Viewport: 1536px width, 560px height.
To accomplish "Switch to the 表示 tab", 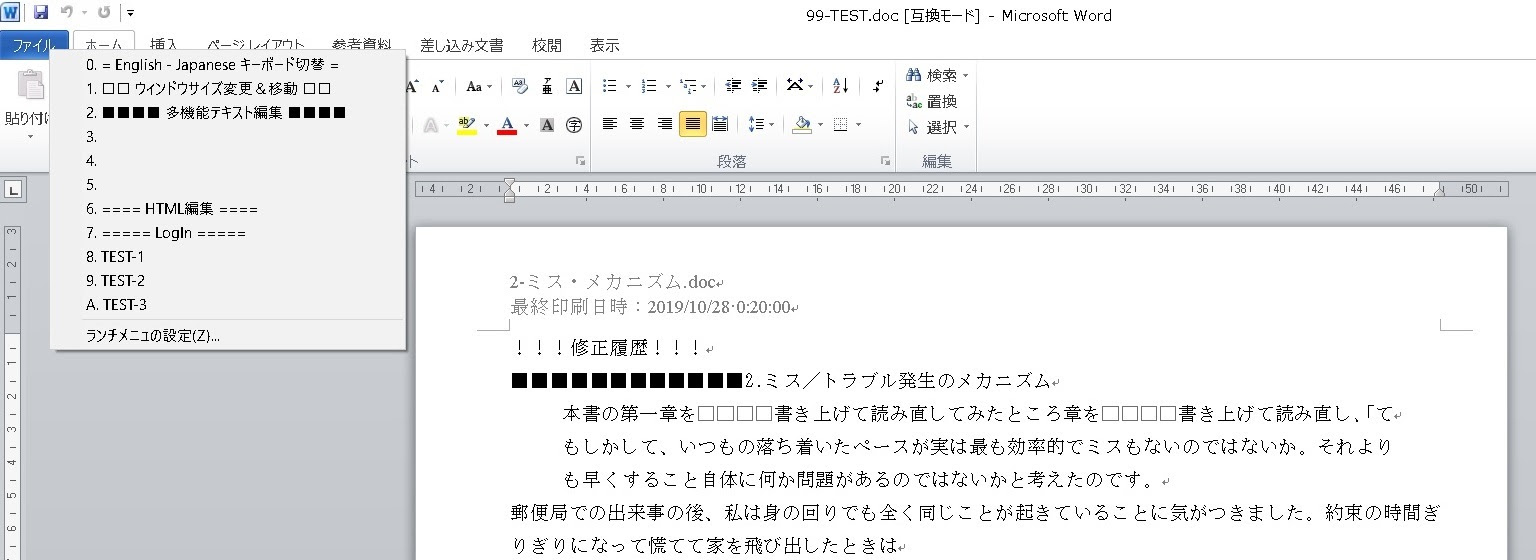I will click(604, 45).
